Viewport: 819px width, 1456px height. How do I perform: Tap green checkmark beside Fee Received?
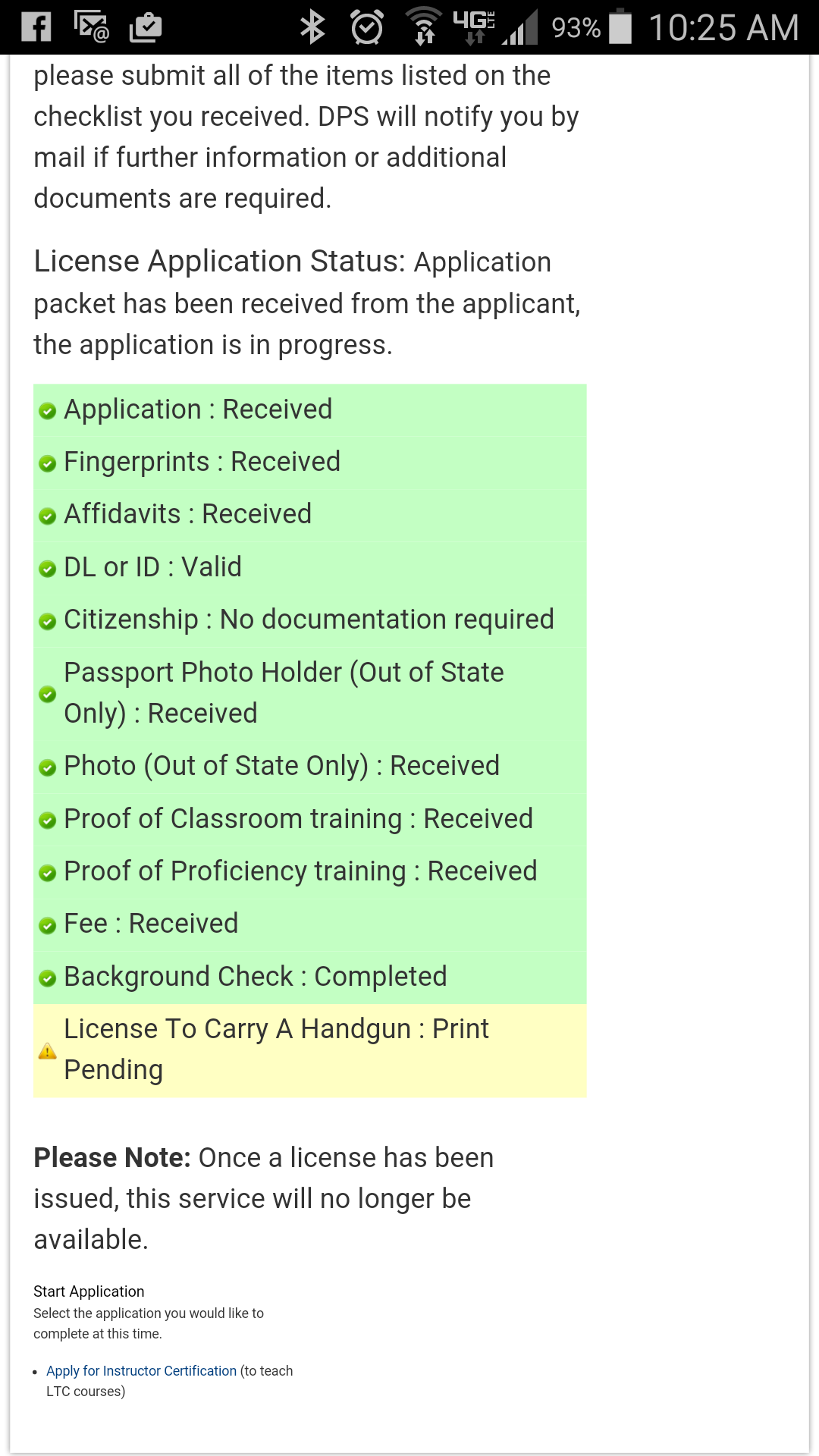47,926
